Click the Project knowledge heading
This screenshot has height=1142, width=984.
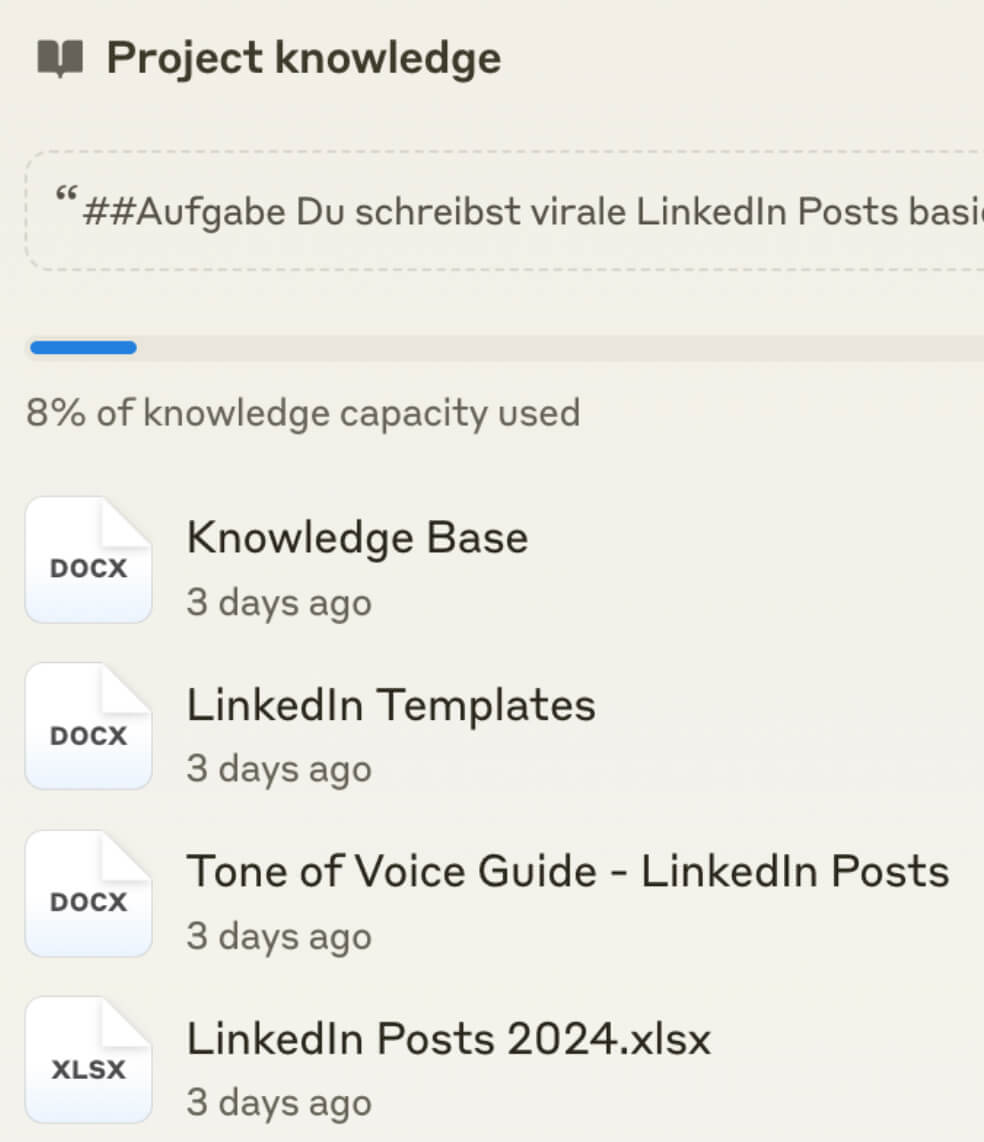(x=303, y=59)
